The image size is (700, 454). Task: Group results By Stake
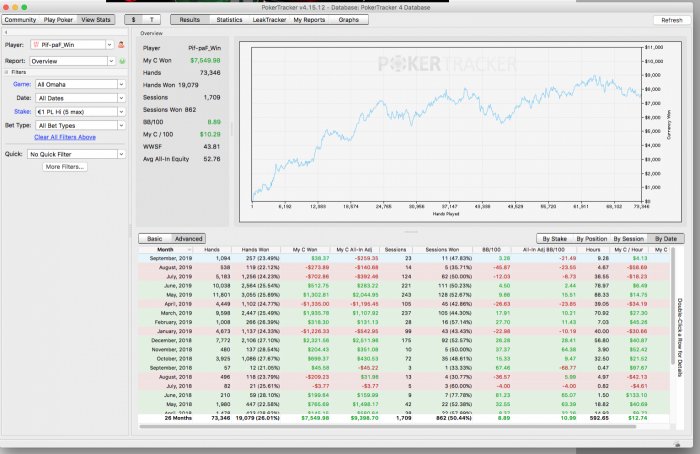click(554, 239)
